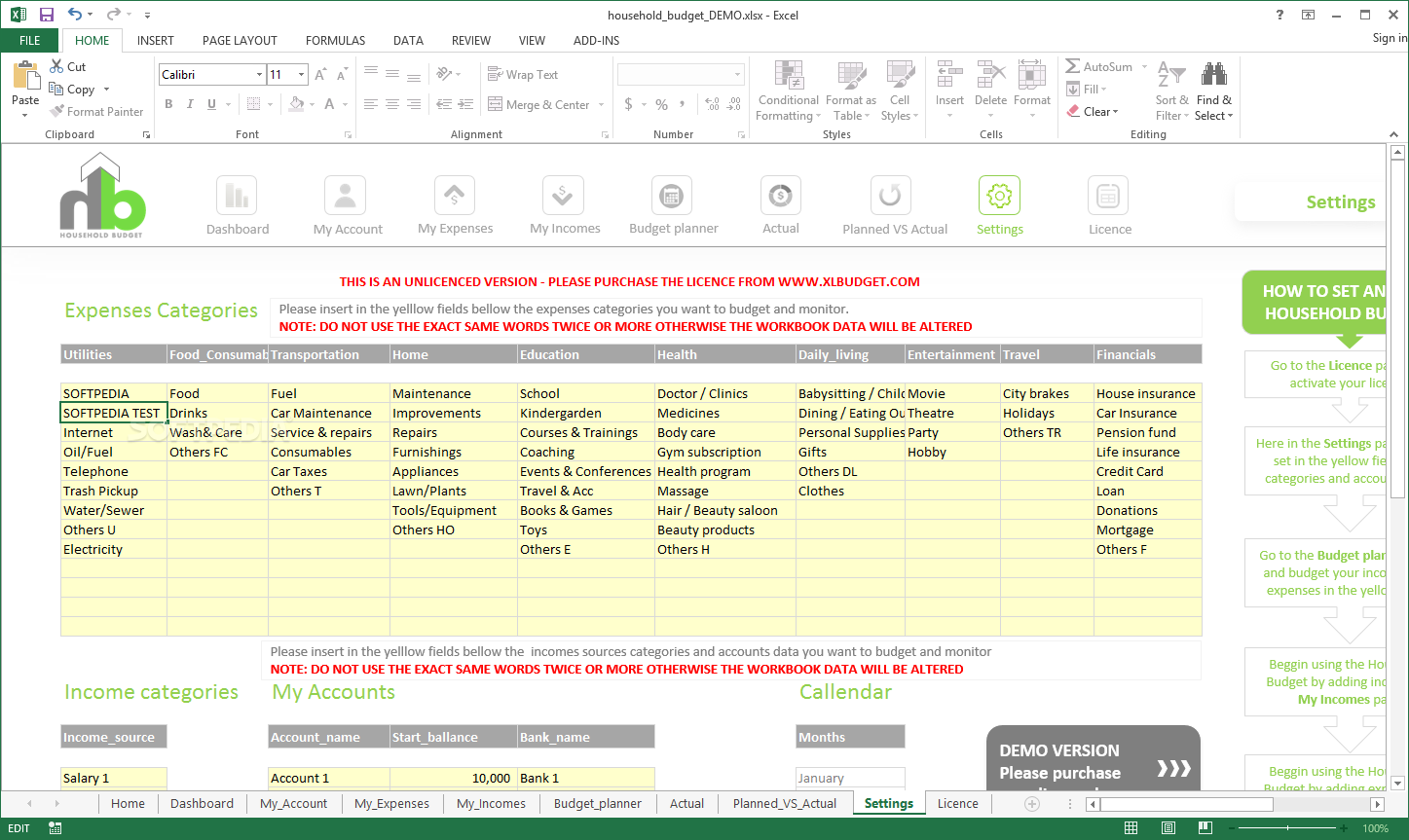Open Cell Styles gallery

click(900, 91)
